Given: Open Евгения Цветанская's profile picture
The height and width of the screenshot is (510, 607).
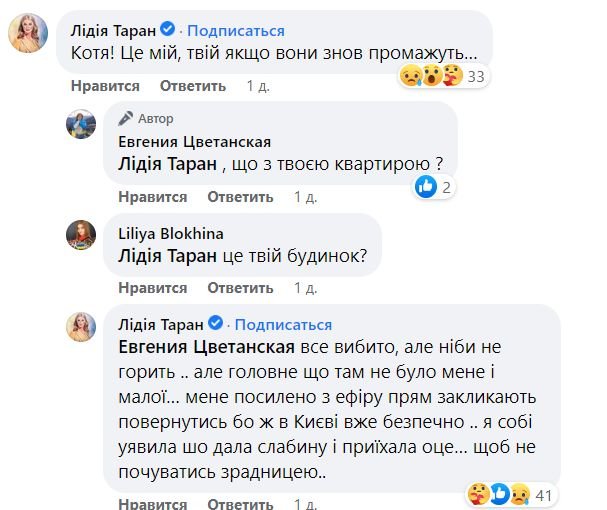Looking at the screenshot, I should (x=82, y=124).
